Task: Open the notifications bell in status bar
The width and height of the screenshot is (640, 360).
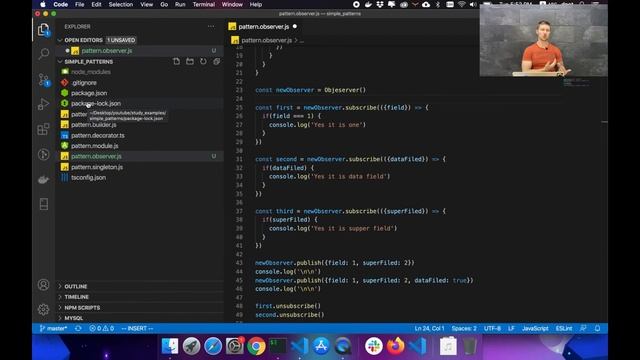Action: 597,328
